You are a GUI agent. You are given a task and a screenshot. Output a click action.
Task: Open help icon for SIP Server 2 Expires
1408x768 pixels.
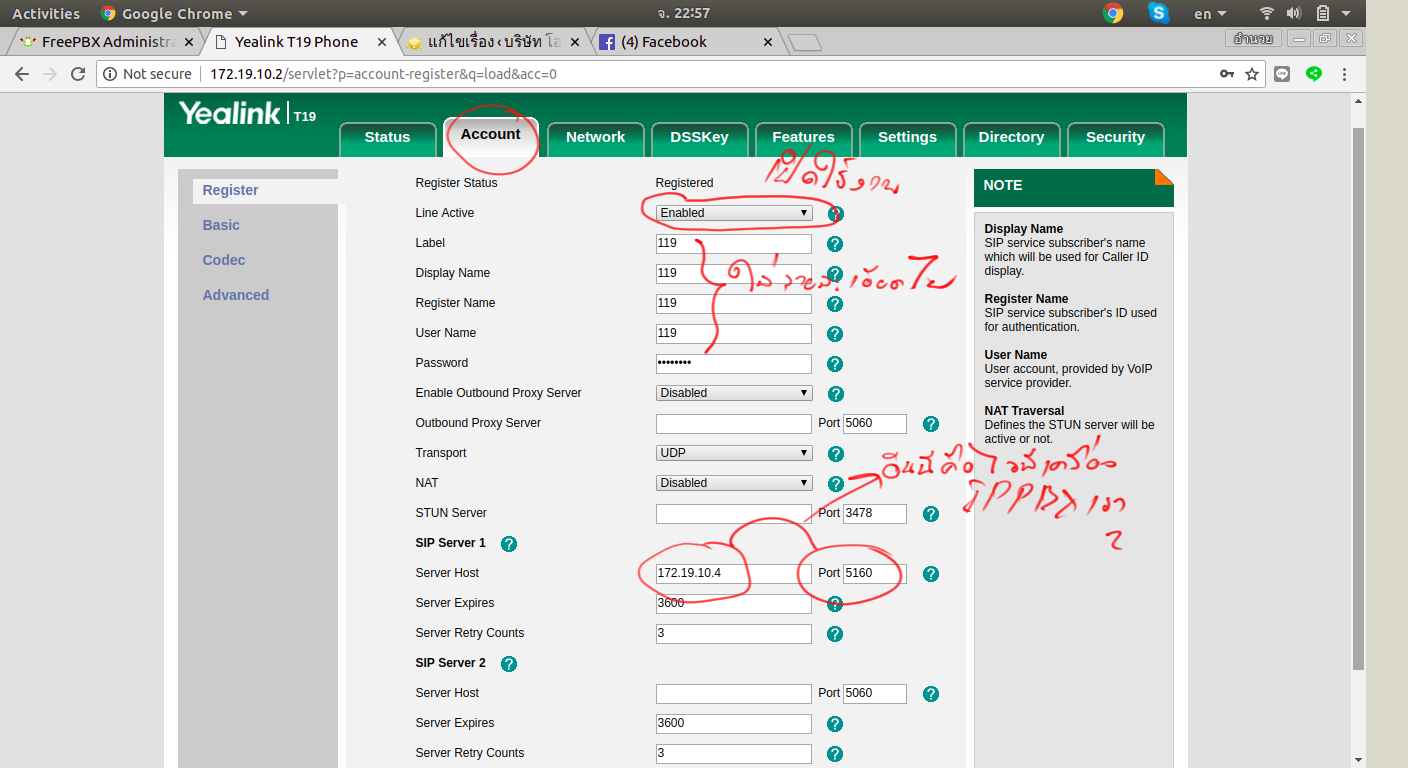coord(835,724)
